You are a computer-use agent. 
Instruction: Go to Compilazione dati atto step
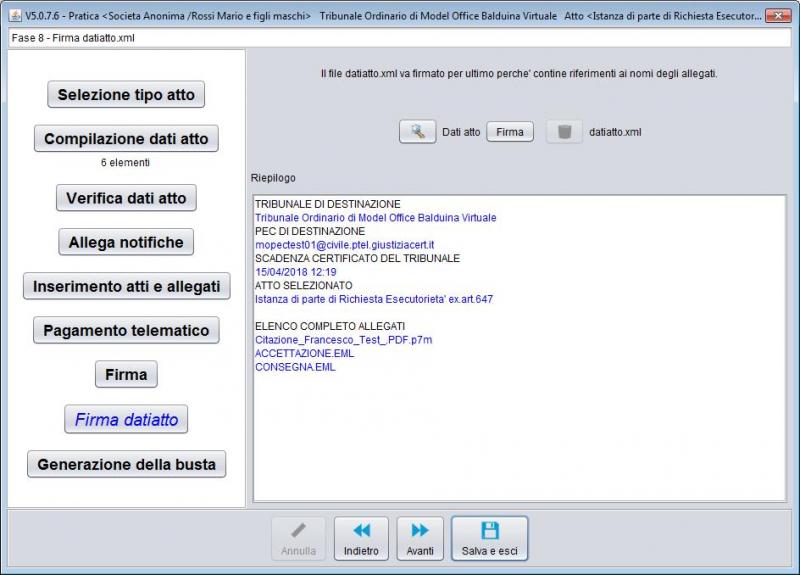coord(126,139)
